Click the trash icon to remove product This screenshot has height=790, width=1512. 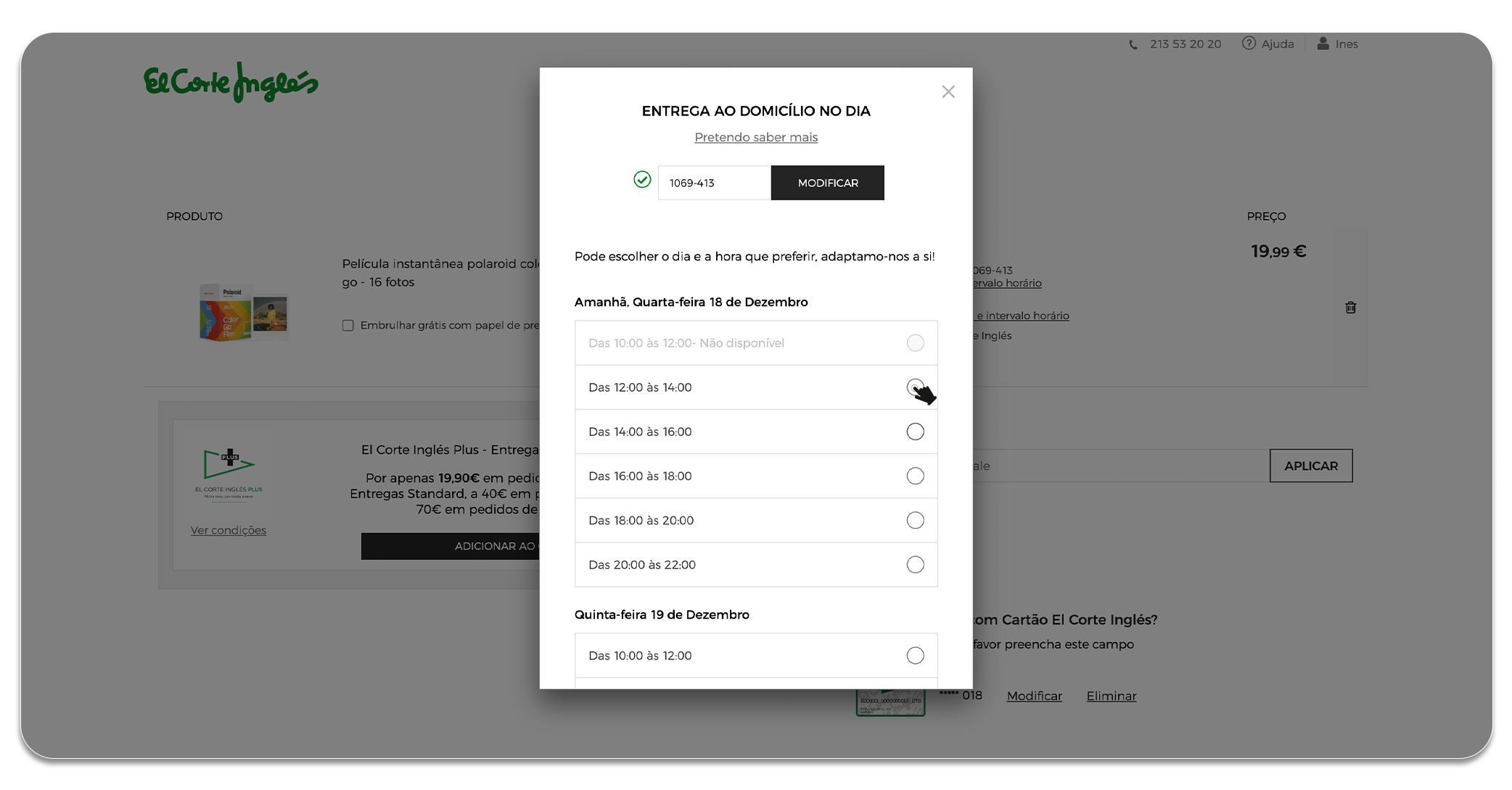tap(1350, 308)
